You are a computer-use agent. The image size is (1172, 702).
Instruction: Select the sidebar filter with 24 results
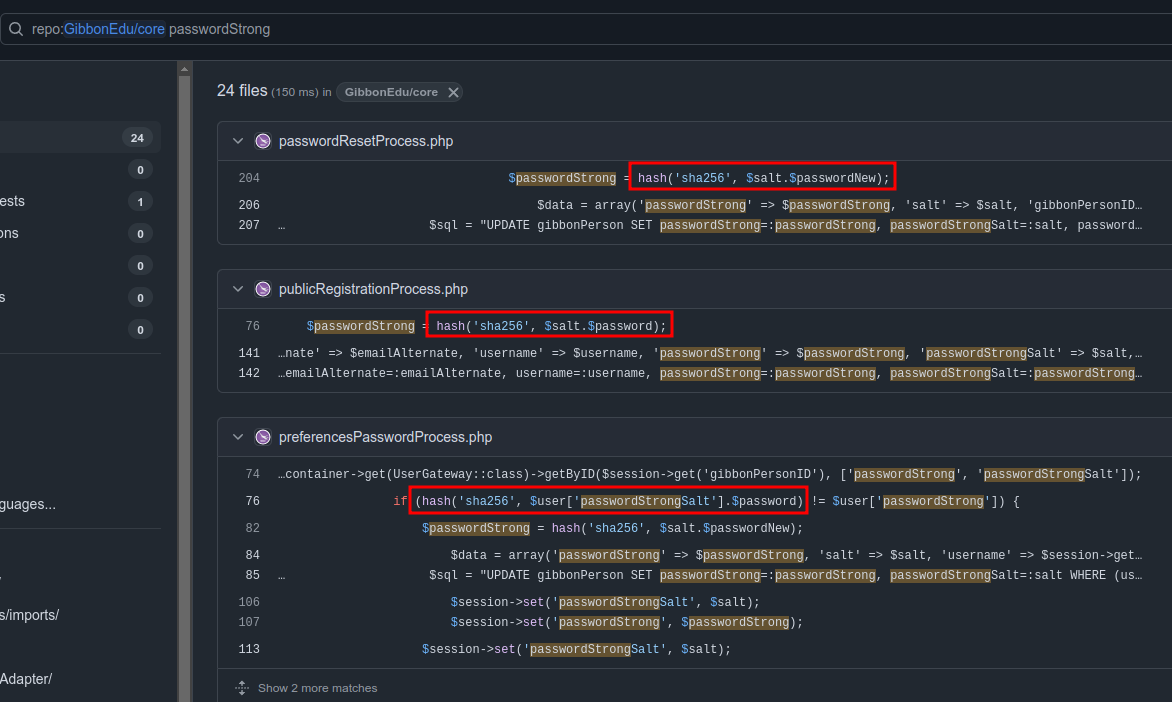tap(80, 138)
